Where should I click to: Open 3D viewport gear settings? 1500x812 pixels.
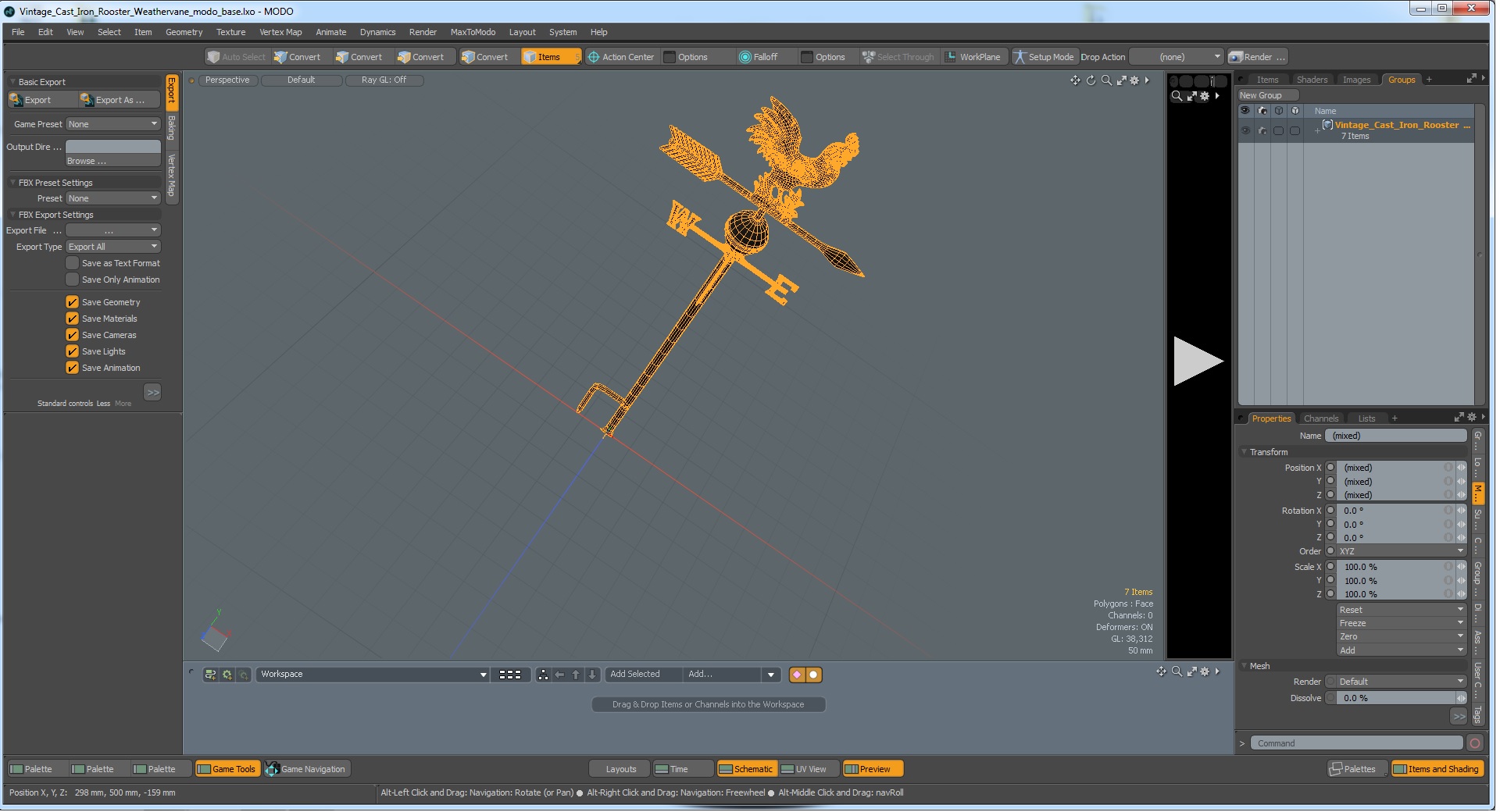click(1134, 80)
